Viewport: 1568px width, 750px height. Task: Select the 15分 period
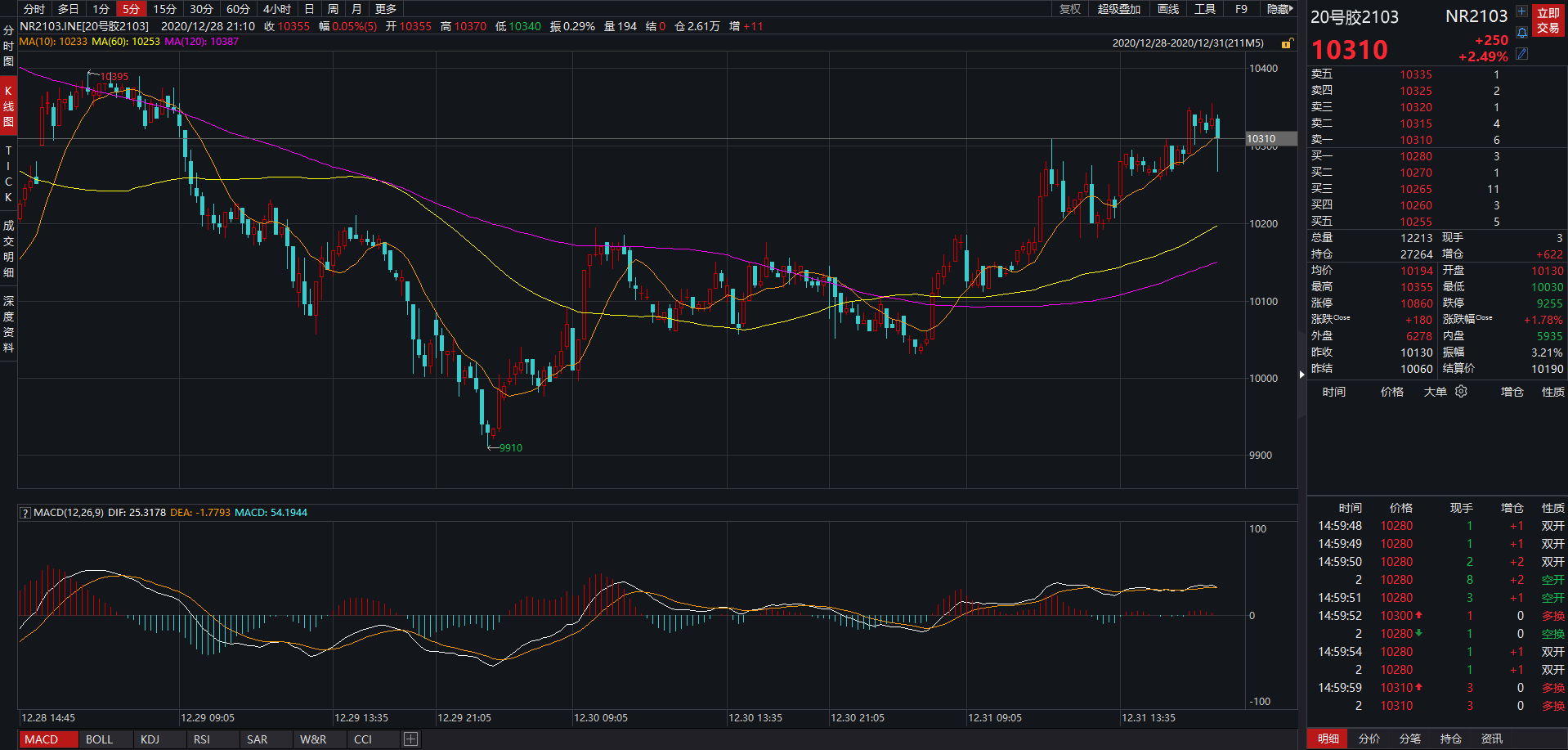click(x=164, y=9)
